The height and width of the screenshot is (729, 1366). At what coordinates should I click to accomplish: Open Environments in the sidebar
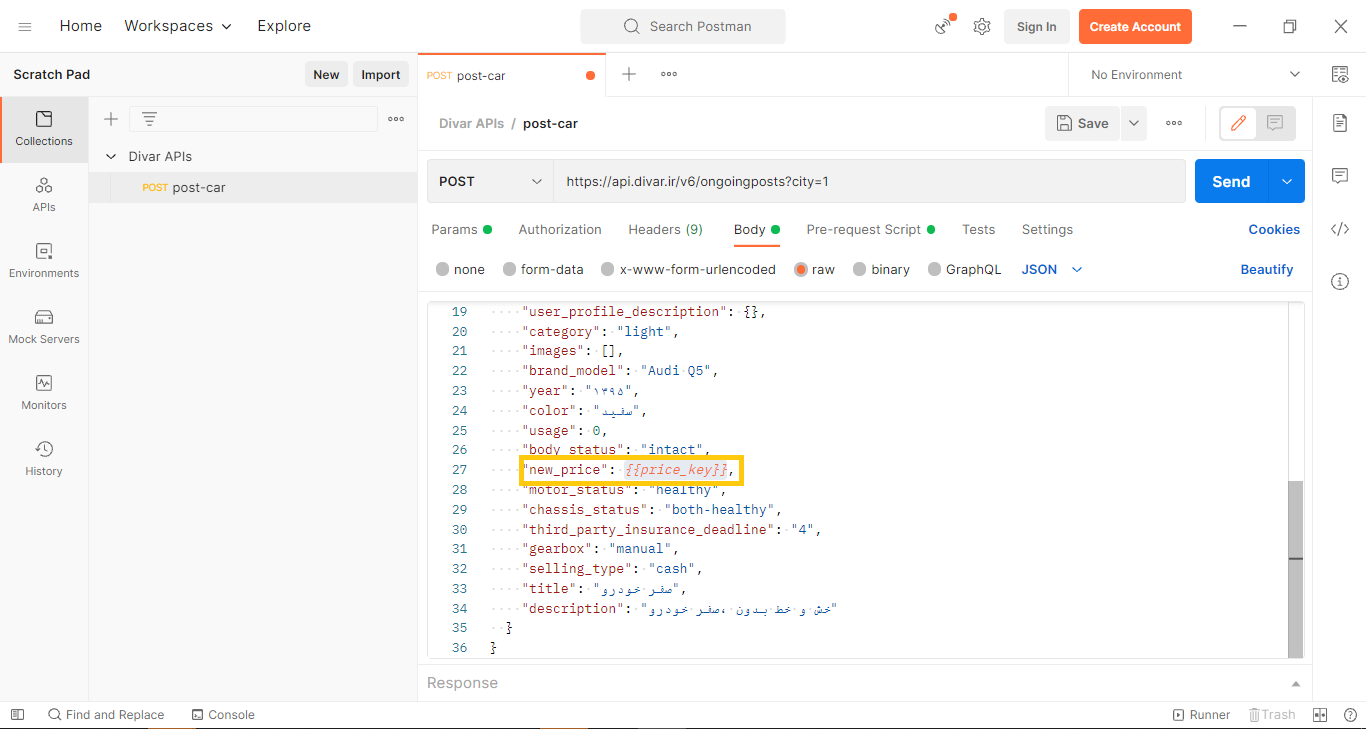click(x=44, y=261)
